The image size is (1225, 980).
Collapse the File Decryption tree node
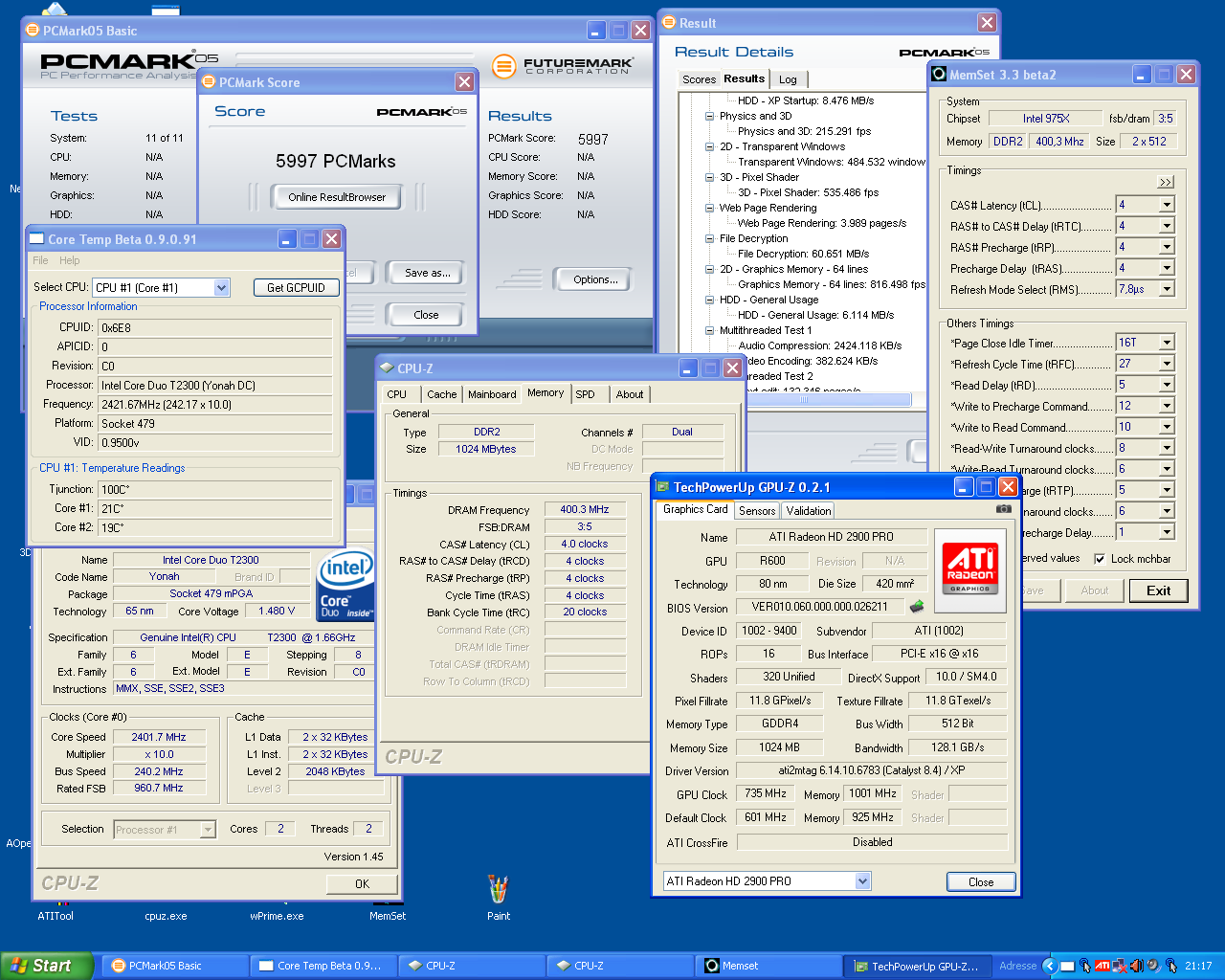pos(710,238)
